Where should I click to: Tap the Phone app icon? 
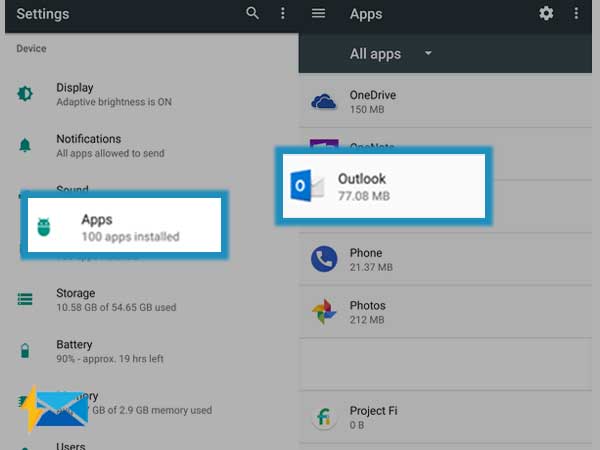(324, 259)
